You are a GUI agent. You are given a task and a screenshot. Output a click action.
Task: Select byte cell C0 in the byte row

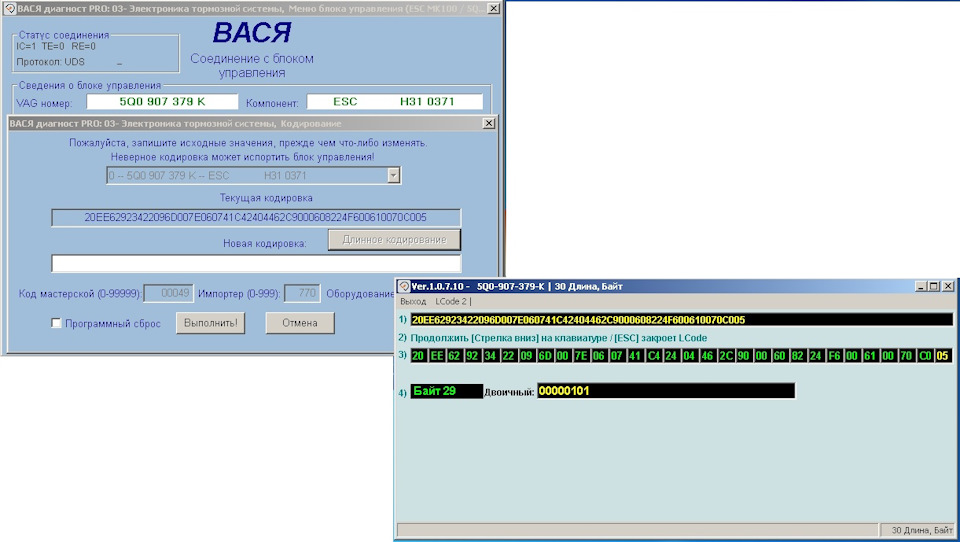pyautogui.click(x=925, y=356)
